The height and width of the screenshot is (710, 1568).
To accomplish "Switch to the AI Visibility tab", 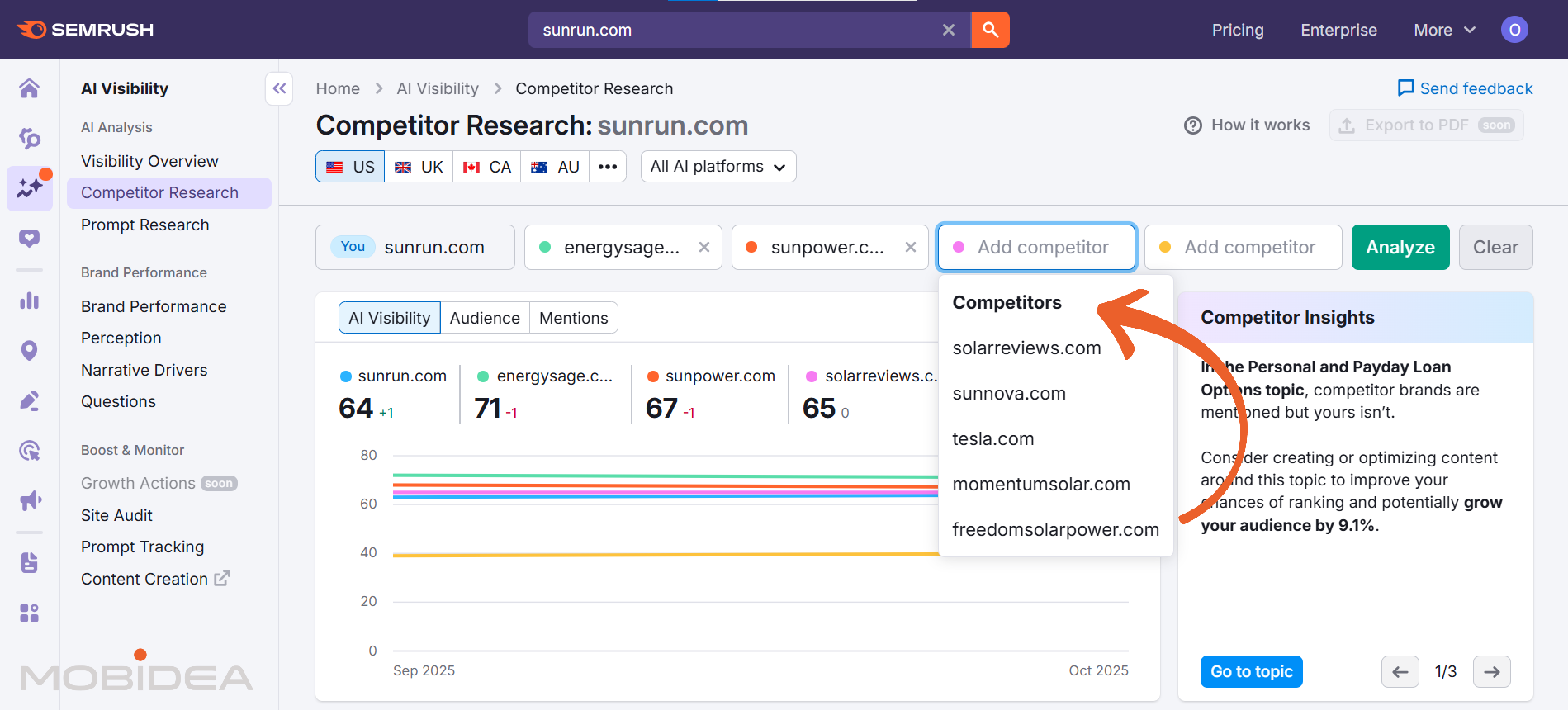I will [389, 318].
